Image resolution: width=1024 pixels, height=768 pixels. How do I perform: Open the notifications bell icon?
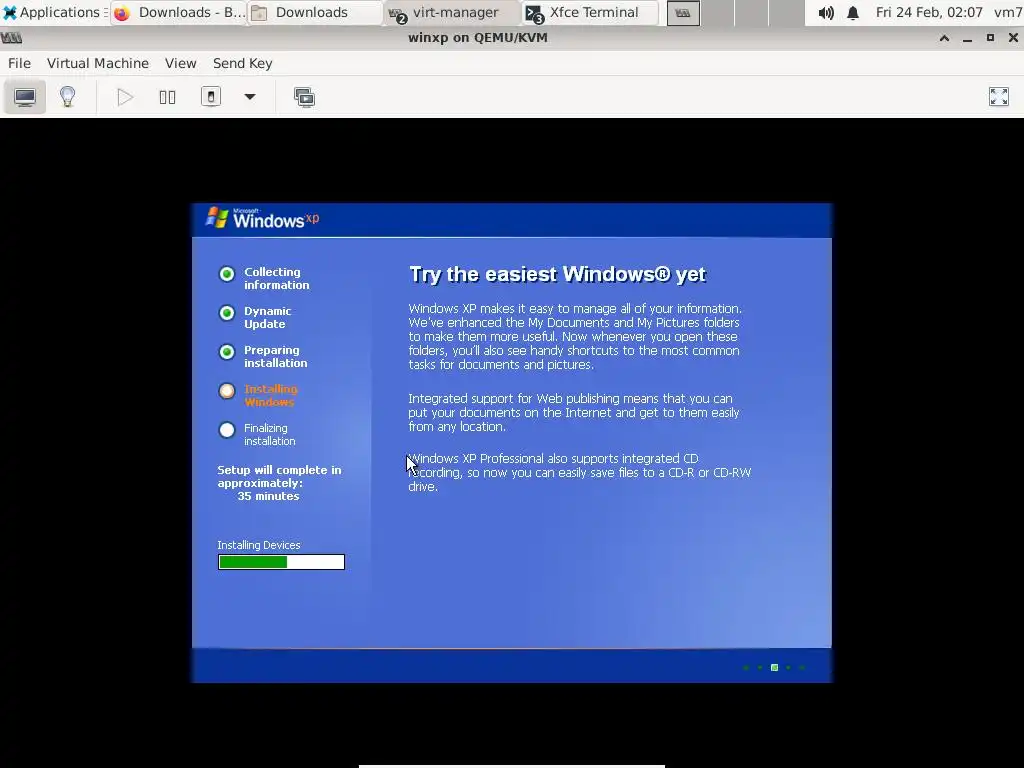pyautogui.click(x=853, y=12)
